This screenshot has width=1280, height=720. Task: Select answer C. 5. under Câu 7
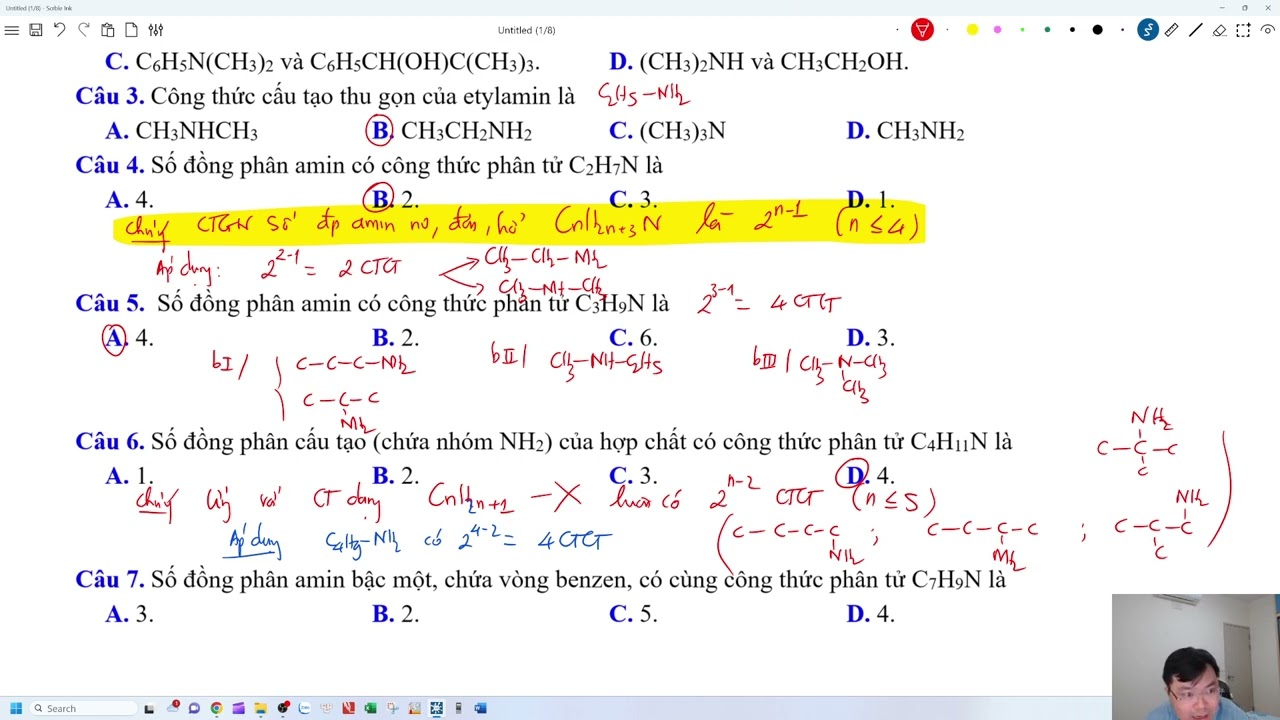(x=633, y=614)
